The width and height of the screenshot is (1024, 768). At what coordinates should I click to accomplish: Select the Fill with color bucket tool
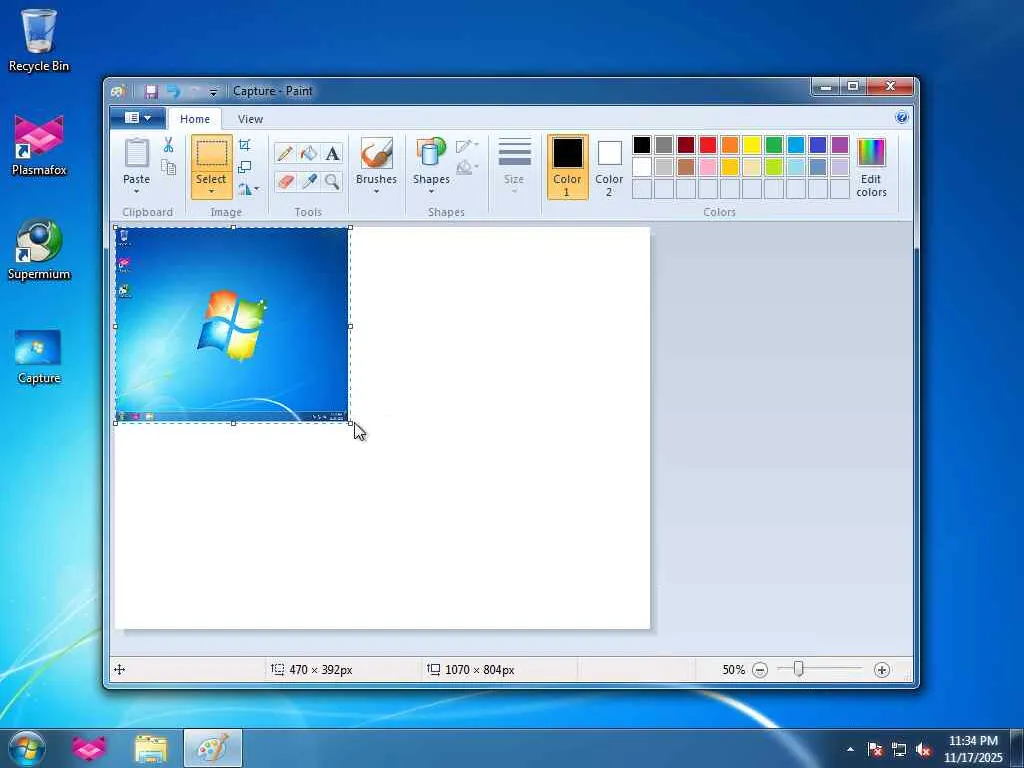(x=308, y=153)
